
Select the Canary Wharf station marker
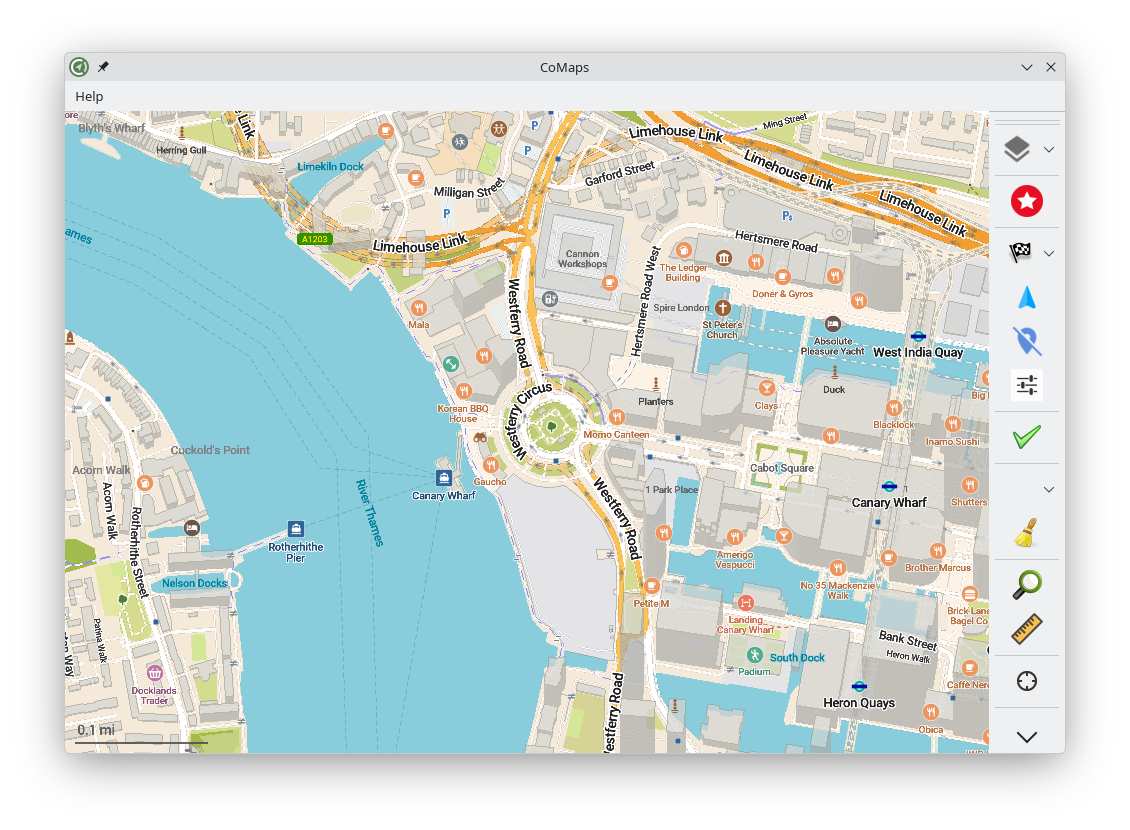click(x=889, y=487)
